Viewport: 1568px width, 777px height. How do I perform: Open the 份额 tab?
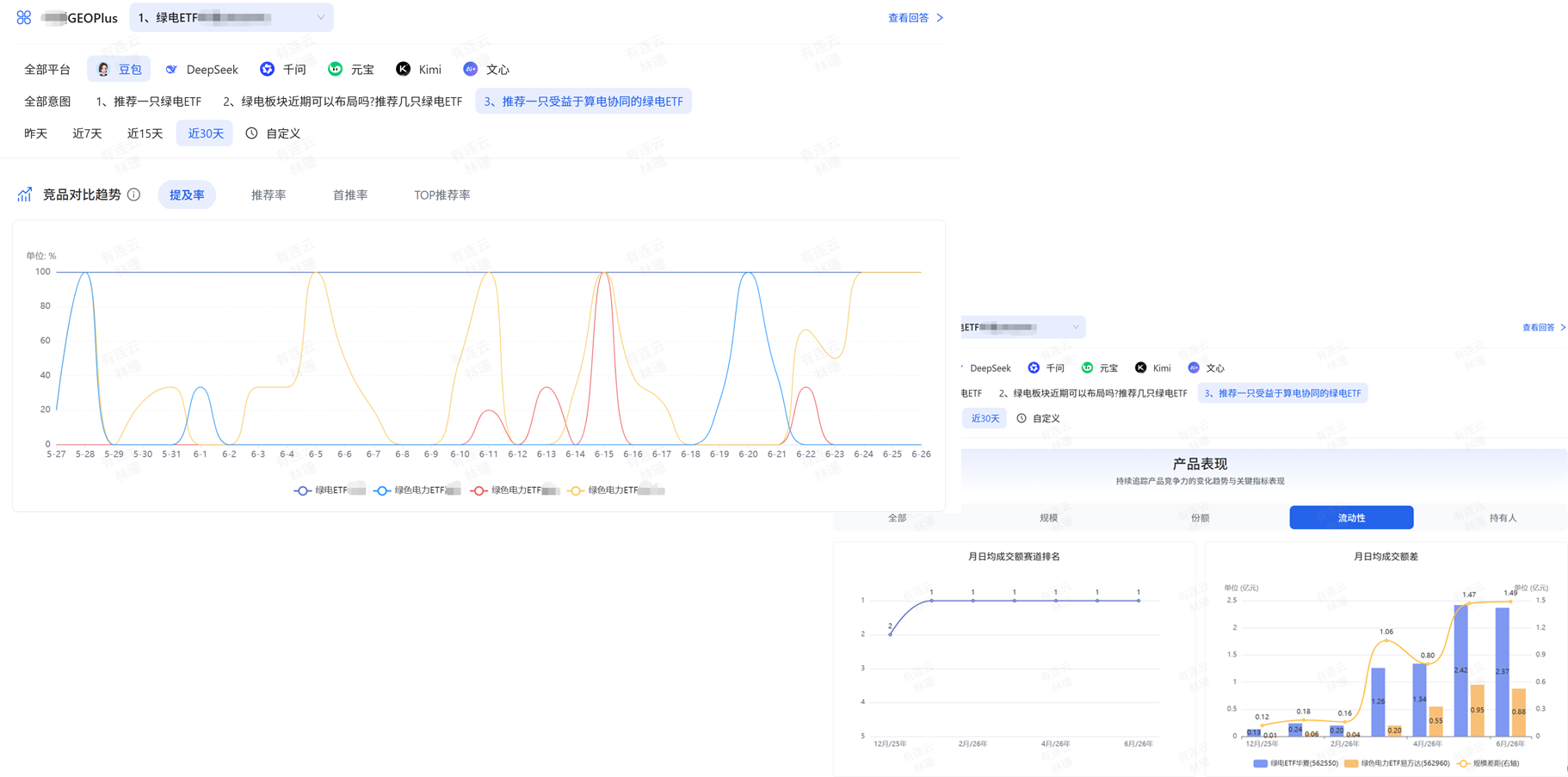(1200, 518)
